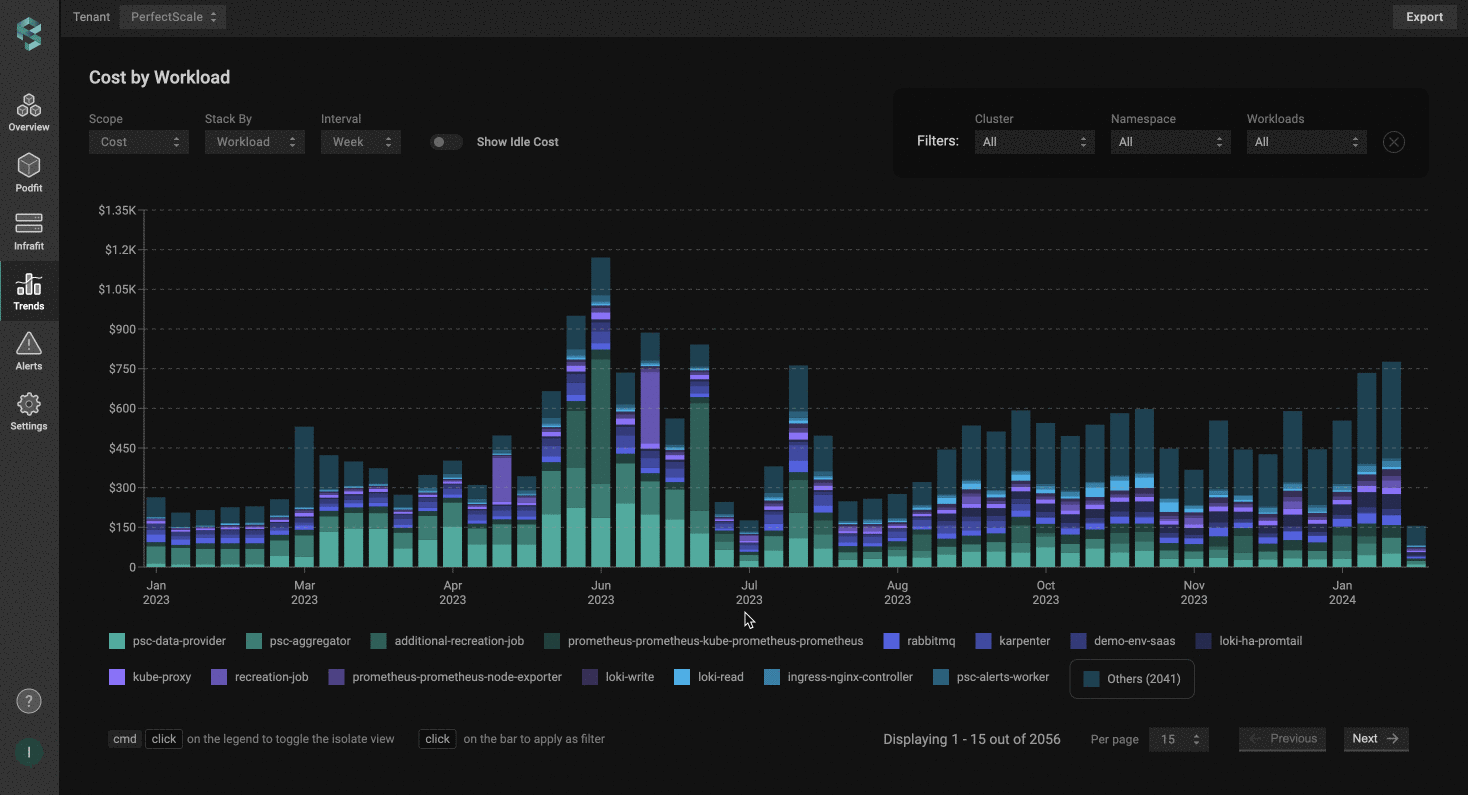Enable the Show Idle Cost toggle
The width and height of the screenshot is (1468, 795).
click(x=446, y=142)
